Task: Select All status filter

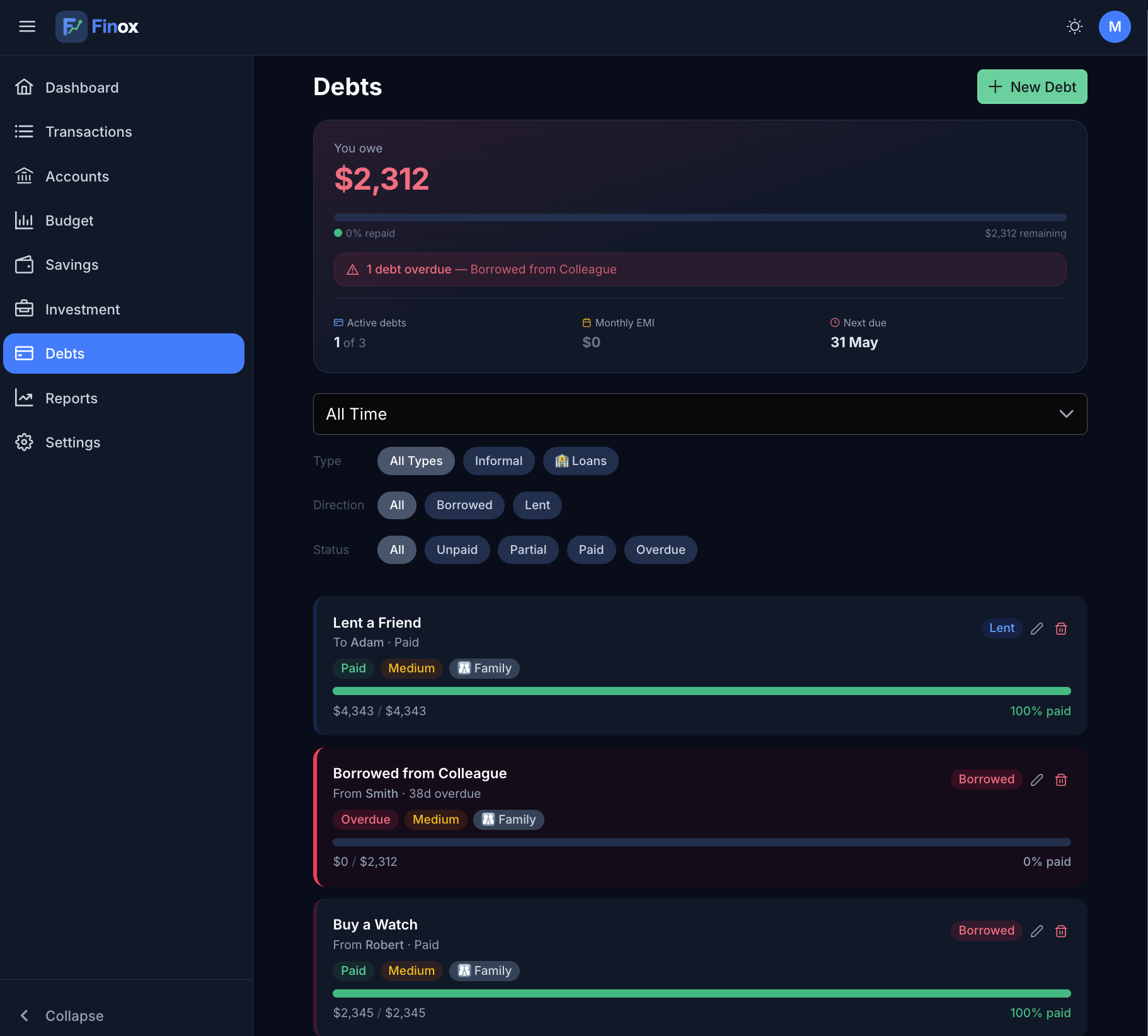Action: click(x=397, y=550)
